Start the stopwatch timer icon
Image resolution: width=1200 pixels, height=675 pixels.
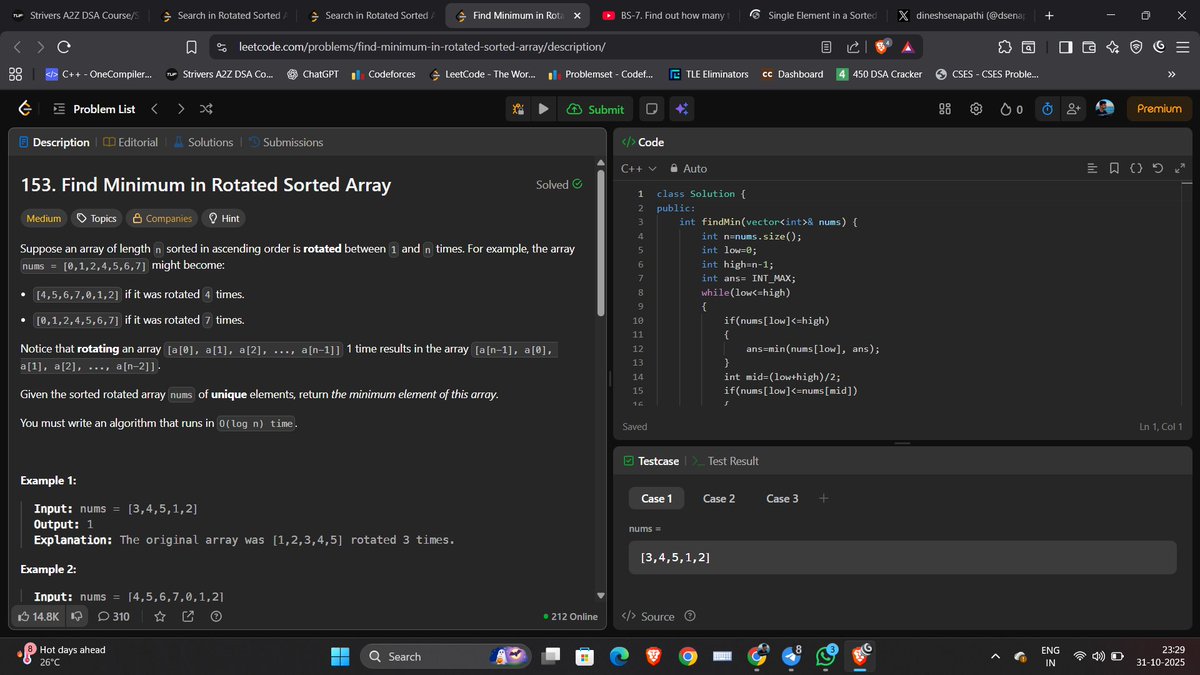[1047, 109]
